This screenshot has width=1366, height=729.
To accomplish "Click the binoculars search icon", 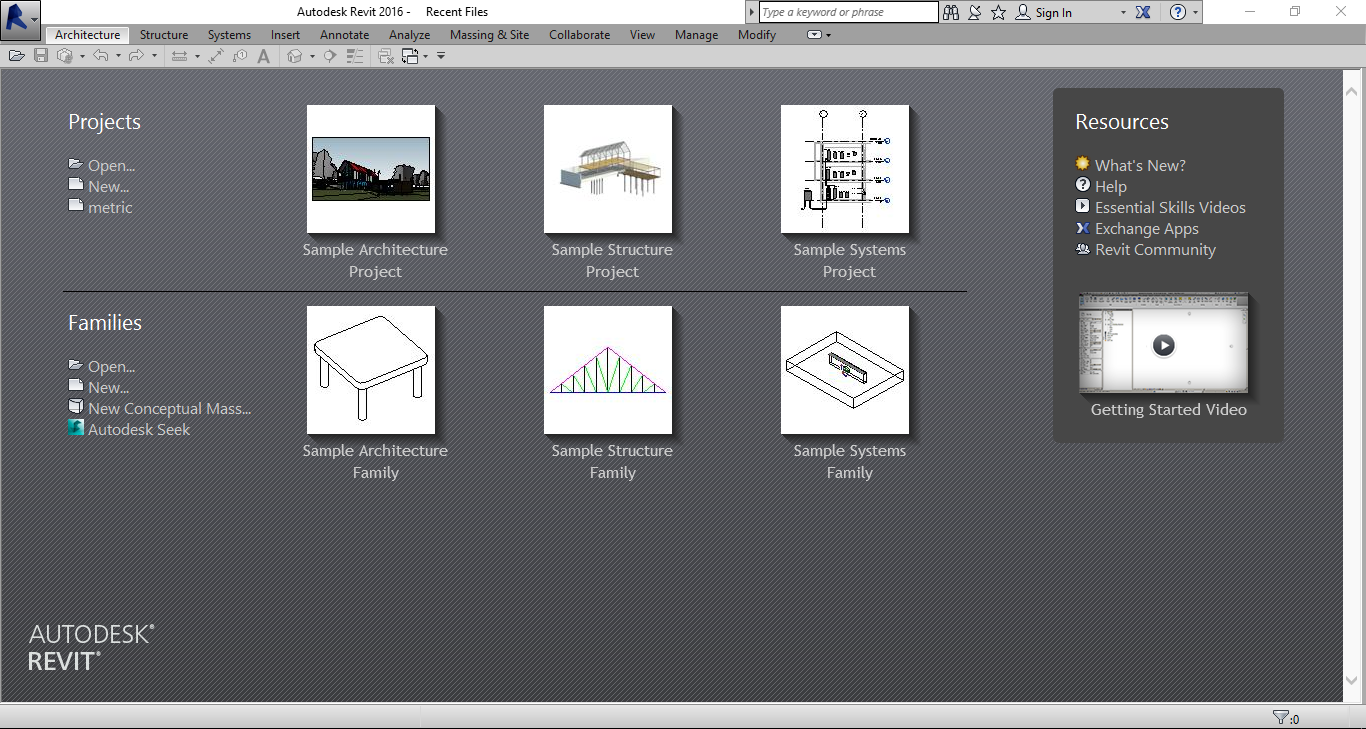I will 950,12.
